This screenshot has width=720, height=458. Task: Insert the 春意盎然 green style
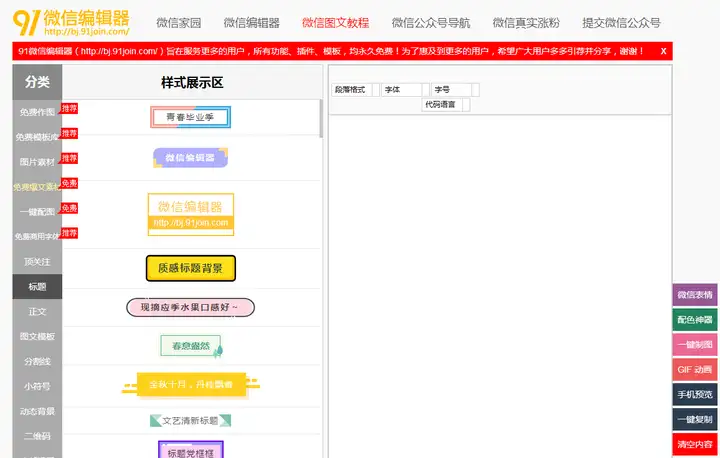point(191,346)
